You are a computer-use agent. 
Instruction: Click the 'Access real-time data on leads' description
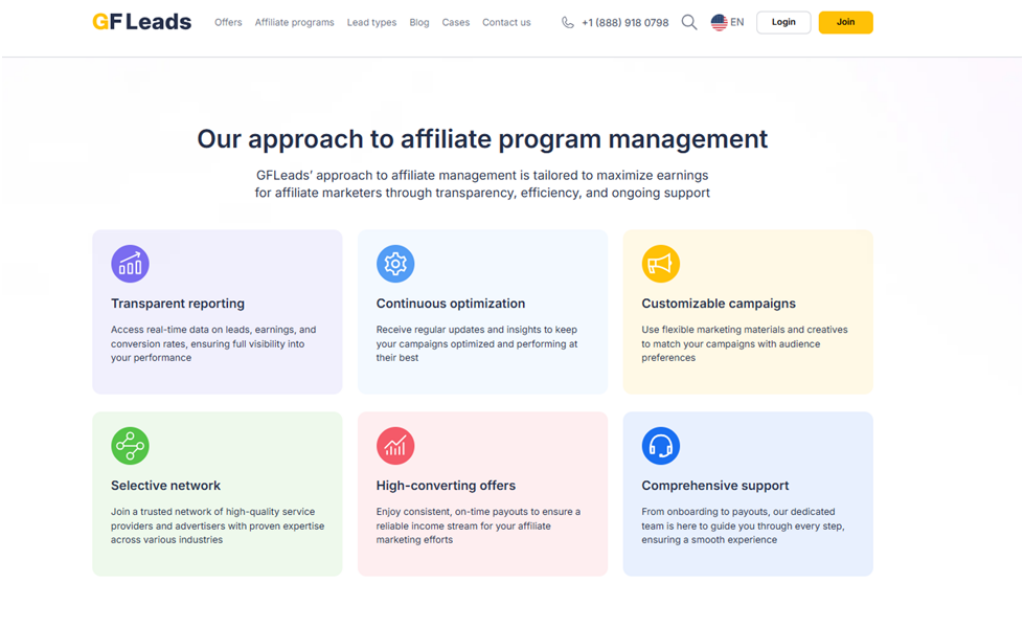(214, 344)
